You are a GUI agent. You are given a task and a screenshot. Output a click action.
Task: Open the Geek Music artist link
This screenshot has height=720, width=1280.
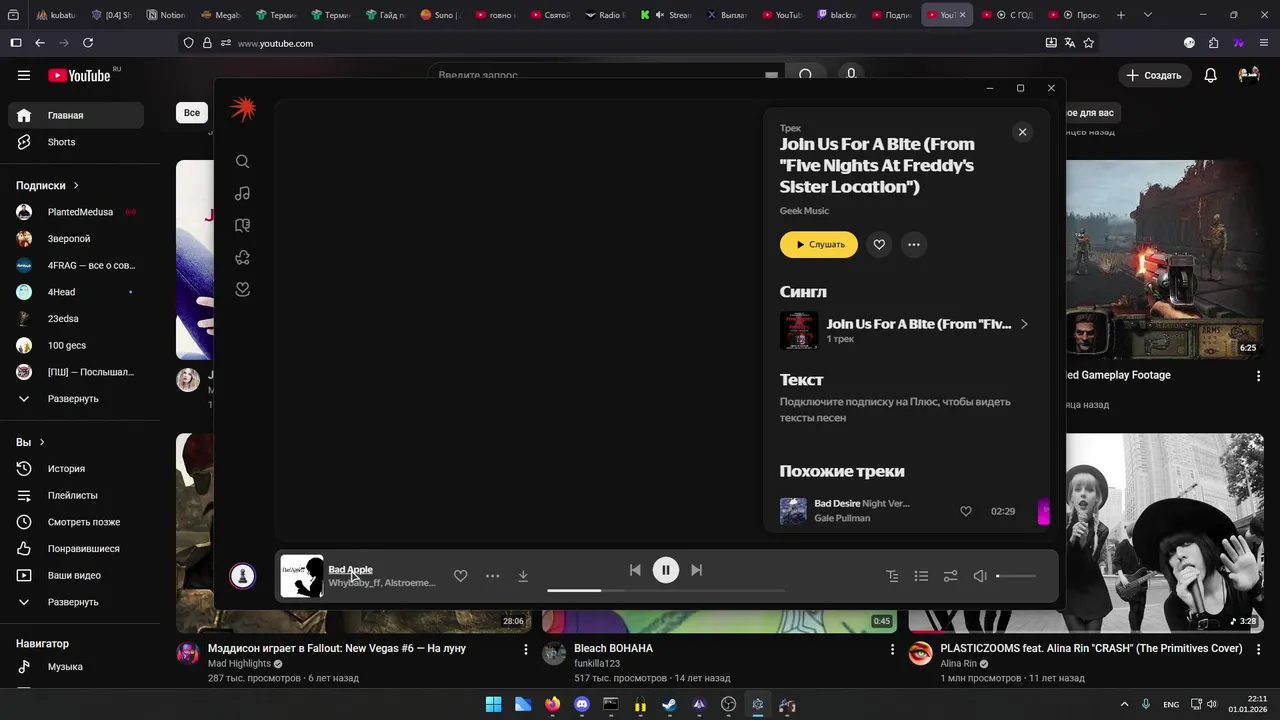coord(804,211)
